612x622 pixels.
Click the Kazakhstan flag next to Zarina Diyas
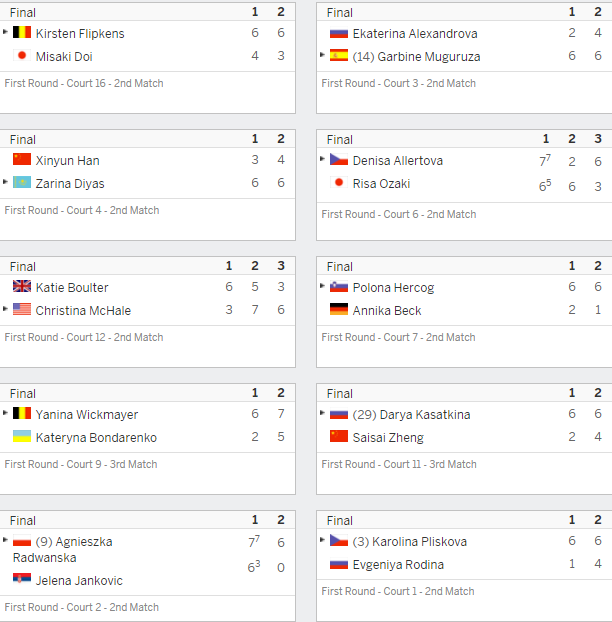click(x=22, y=182)
